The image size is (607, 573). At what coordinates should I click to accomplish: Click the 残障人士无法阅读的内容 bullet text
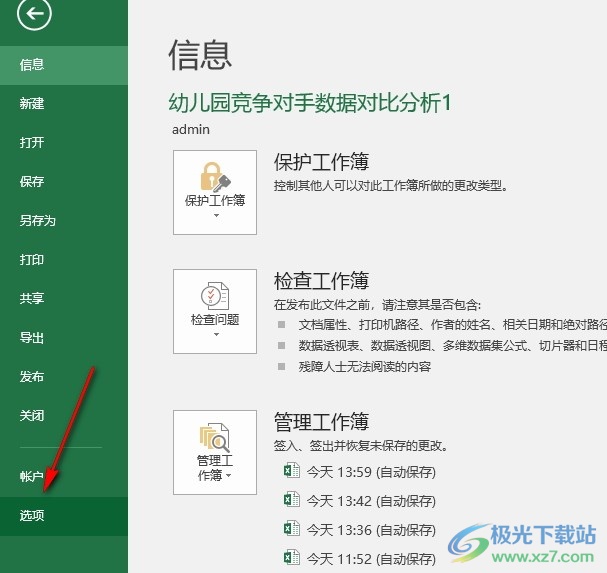coord(365,367)
